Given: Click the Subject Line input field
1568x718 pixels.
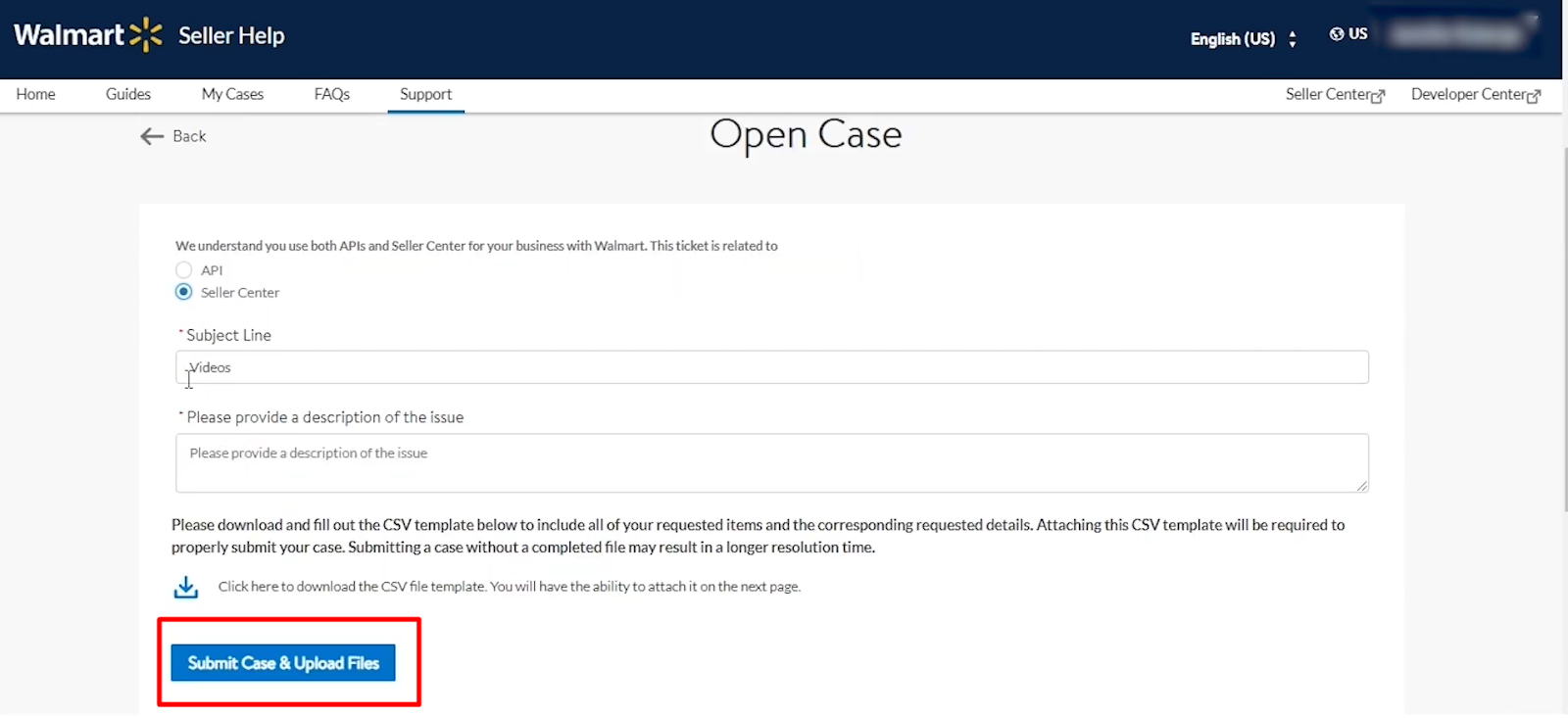Looking at the screenshot, I should 772,367.
